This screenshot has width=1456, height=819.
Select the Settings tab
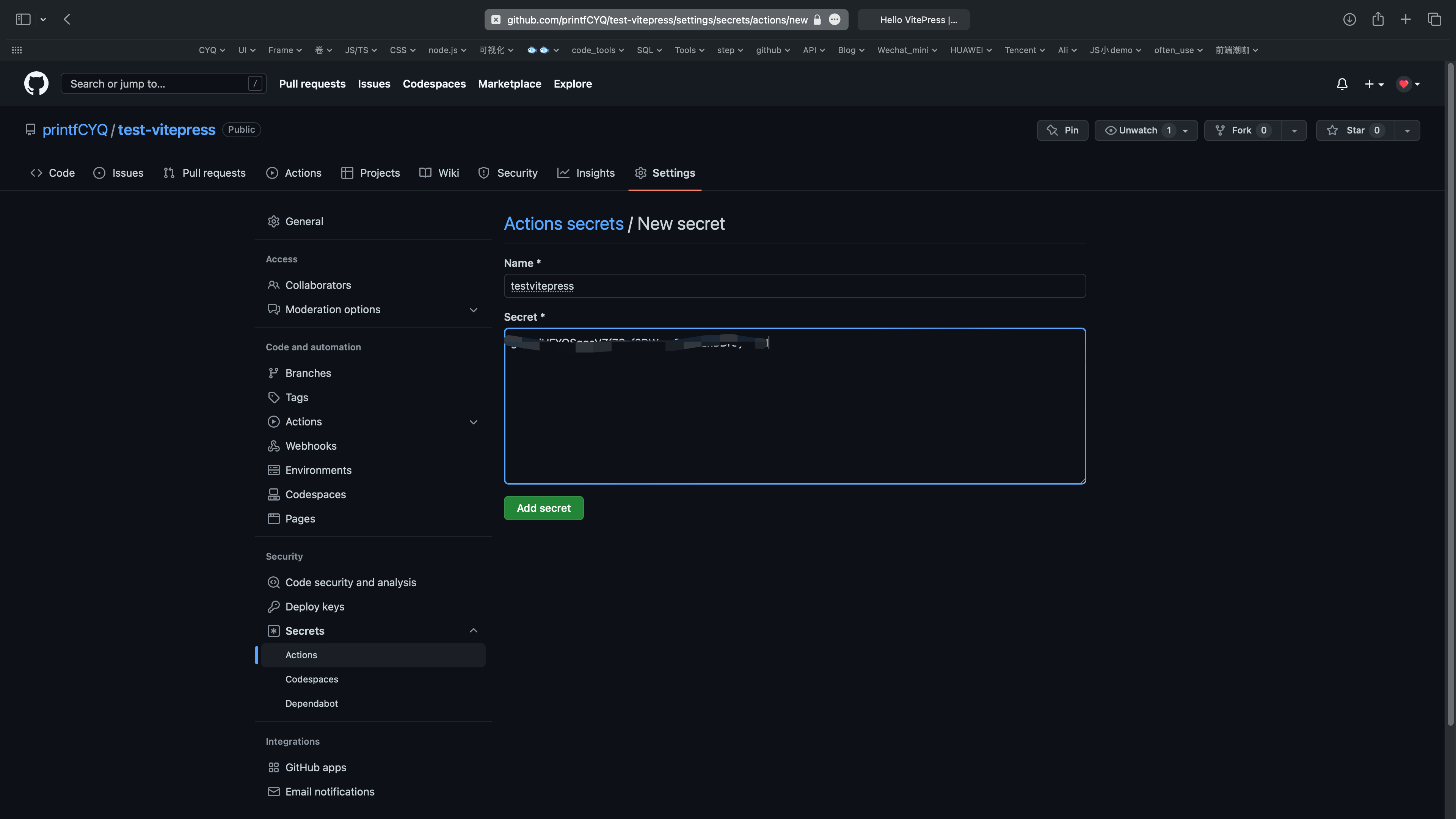pos(665,173)
